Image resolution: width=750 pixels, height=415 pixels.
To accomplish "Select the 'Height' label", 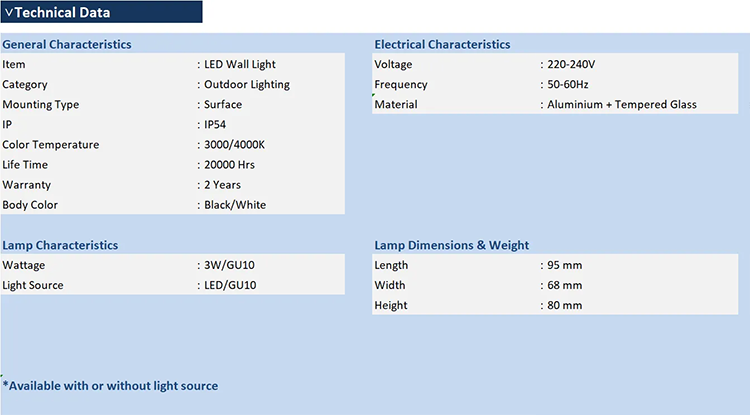I will coord(390,306).
